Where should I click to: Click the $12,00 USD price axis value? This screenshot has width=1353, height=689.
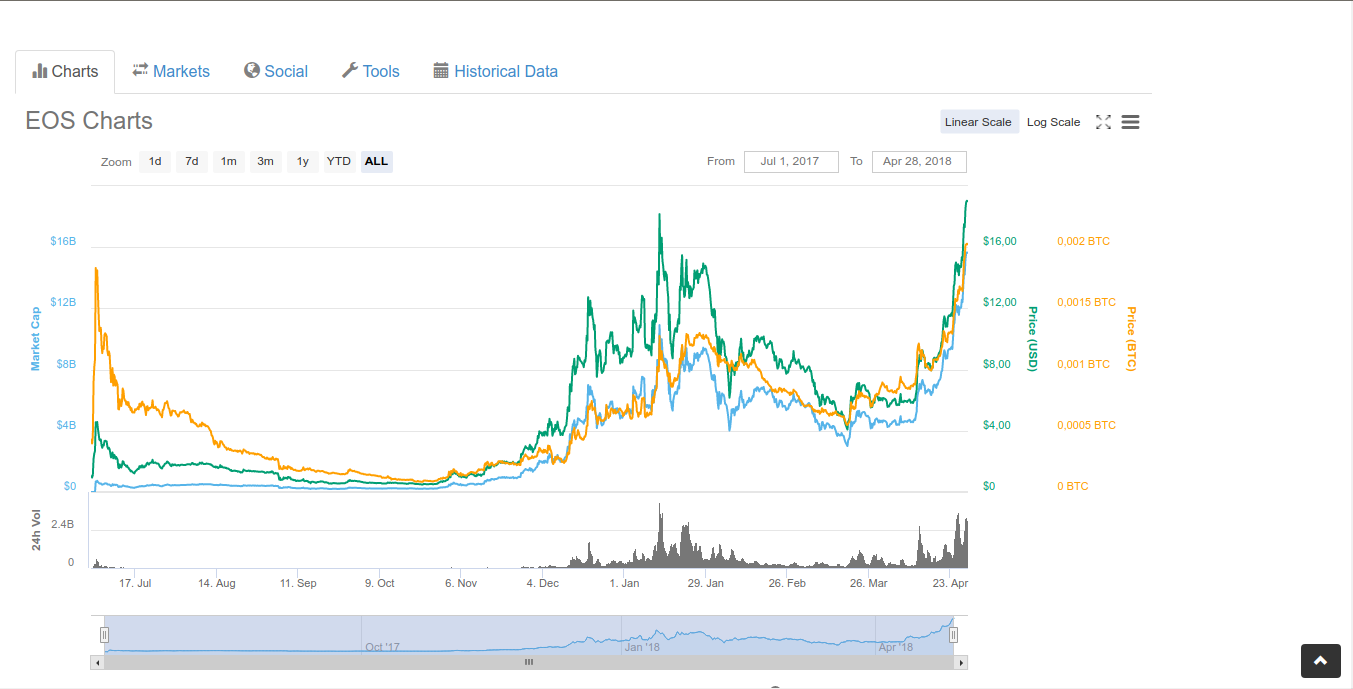[1000, 302]
